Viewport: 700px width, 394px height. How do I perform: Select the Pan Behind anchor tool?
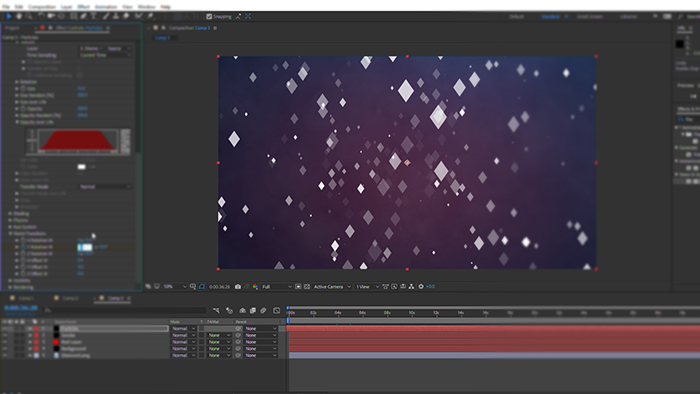click(62, 16)
